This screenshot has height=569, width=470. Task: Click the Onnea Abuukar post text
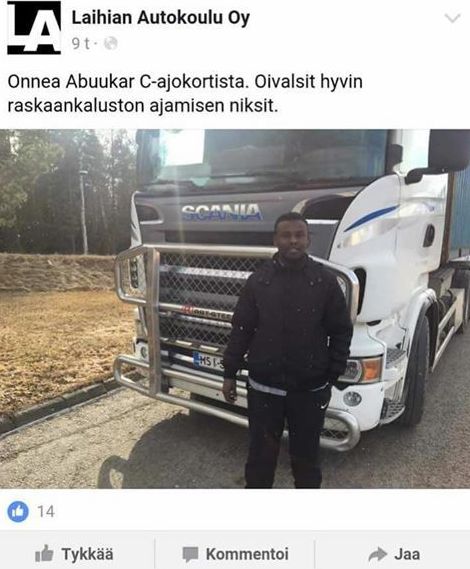coord(185,94)
